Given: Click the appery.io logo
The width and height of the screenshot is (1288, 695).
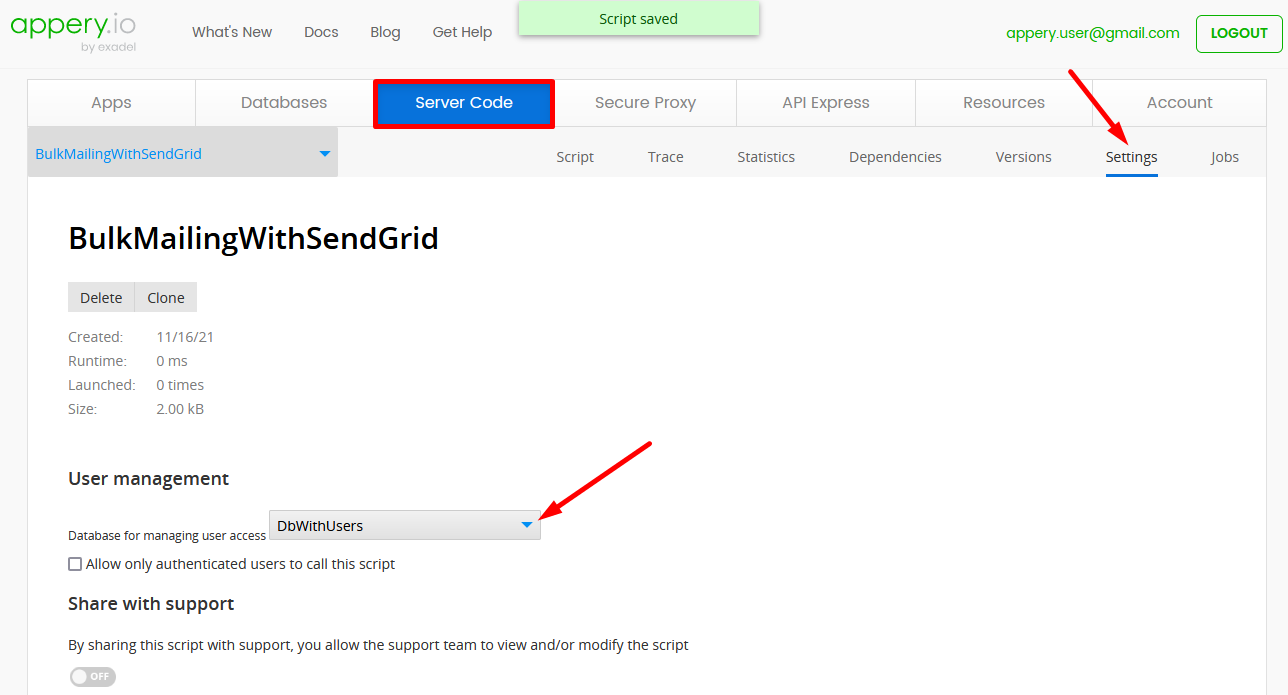Looking at the screenshot, I should tap(73, 32).
